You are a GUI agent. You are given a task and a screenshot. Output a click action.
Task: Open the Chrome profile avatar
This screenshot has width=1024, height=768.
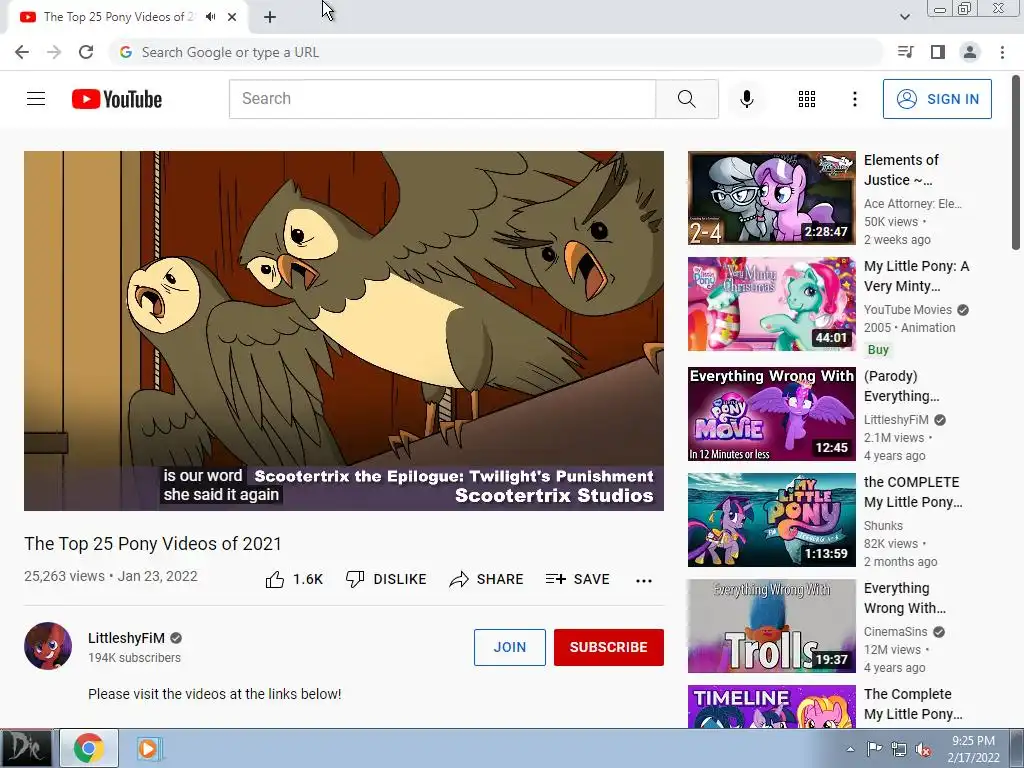pyautogui.click(x=970, y=52)
